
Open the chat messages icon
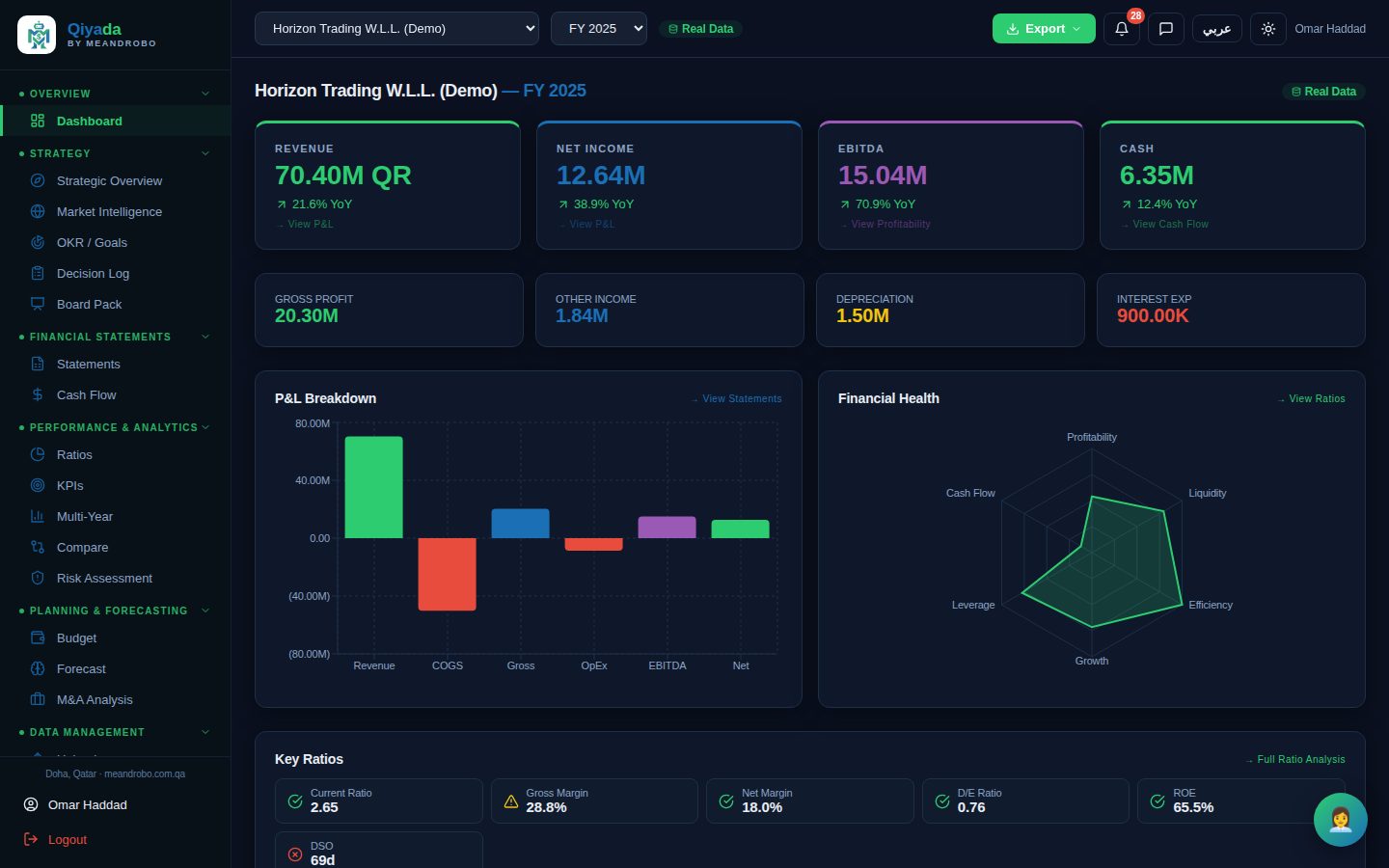click(1165, 29)
